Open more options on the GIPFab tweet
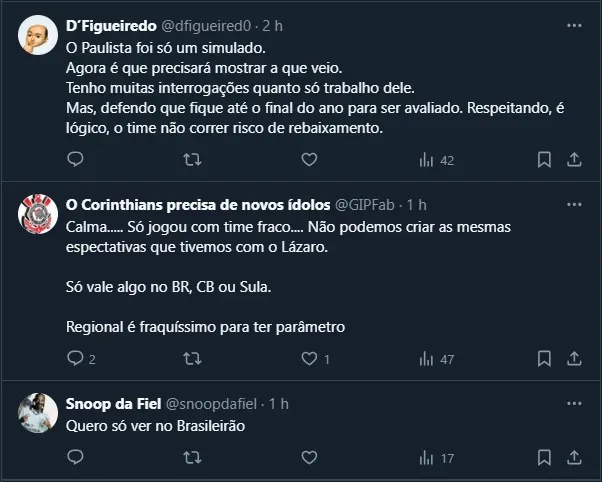Viewport: 602px width, 482px height. coord(575,202)
